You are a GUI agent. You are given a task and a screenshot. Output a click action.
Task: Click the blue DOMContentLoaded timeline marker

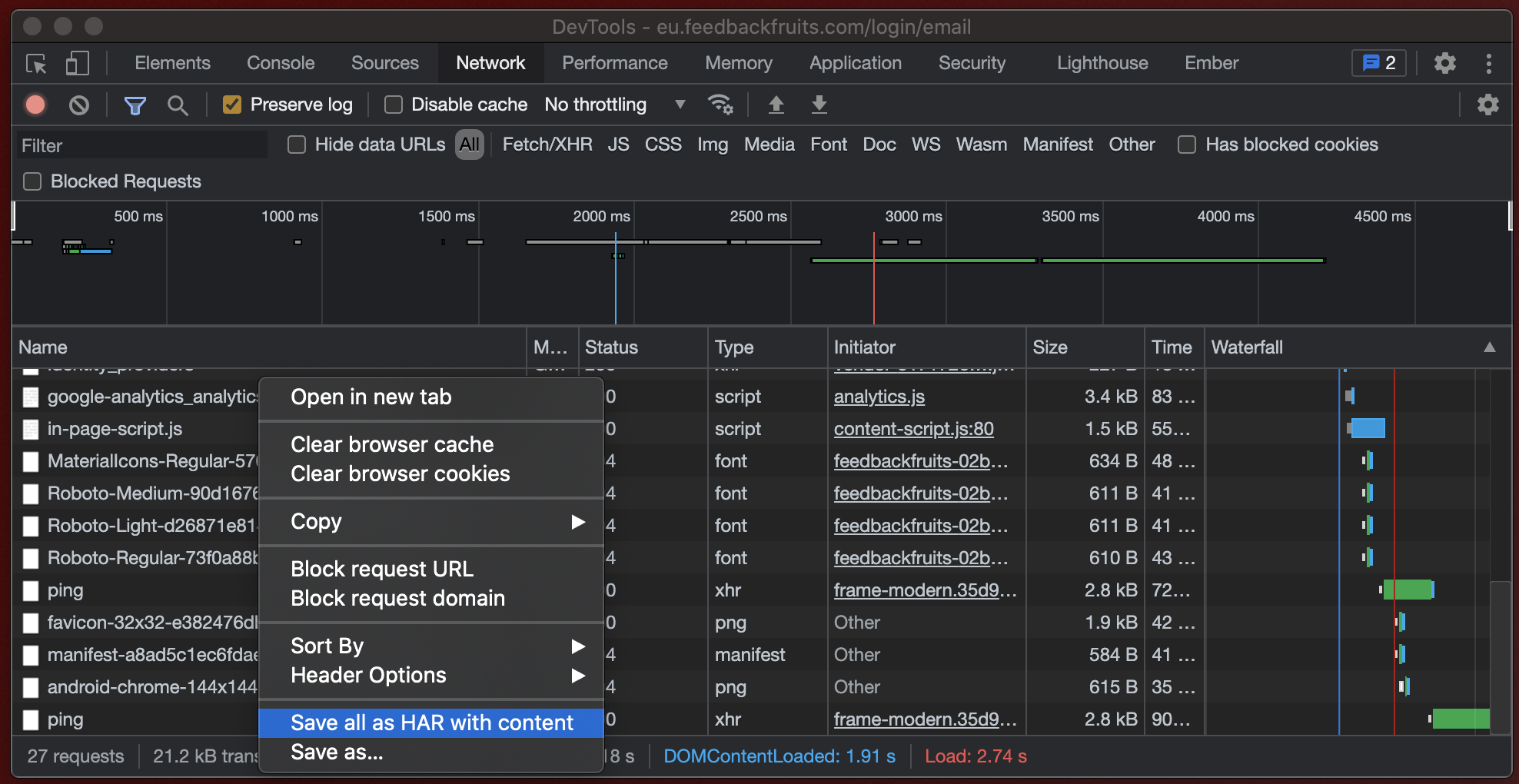tap(616, 277)
